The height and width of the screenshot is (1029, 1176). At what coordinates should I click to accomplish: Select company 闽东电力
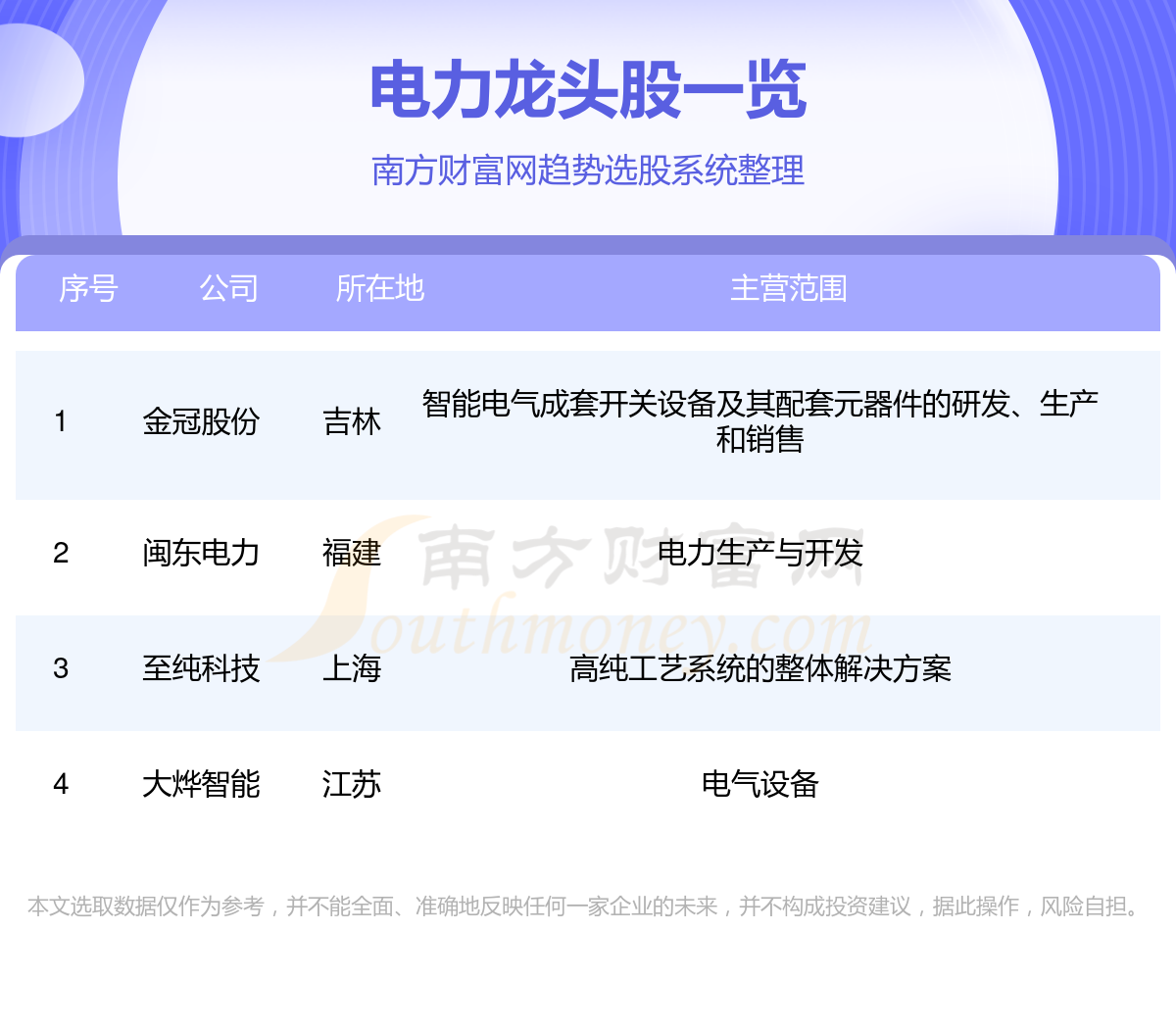click(x=201, y=553)
